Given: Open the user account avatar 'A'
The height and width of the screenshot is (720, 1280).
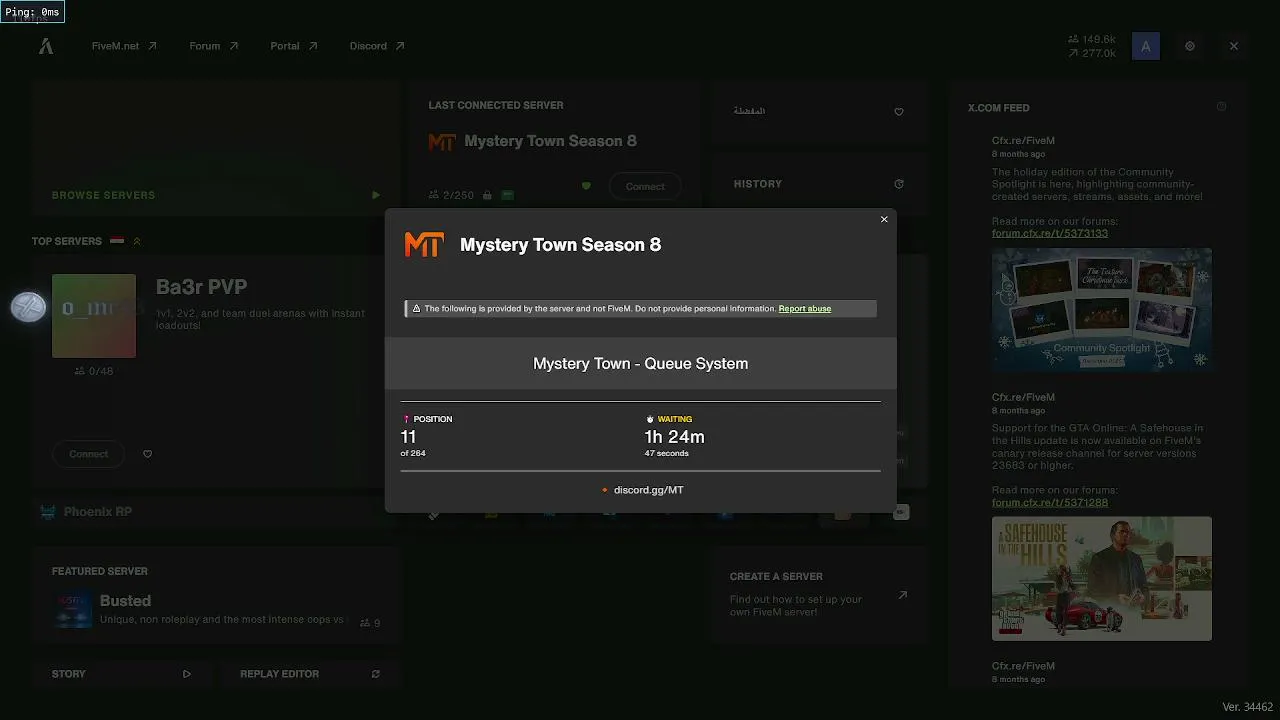Looking at the screenshot, I should point(1146,46).
